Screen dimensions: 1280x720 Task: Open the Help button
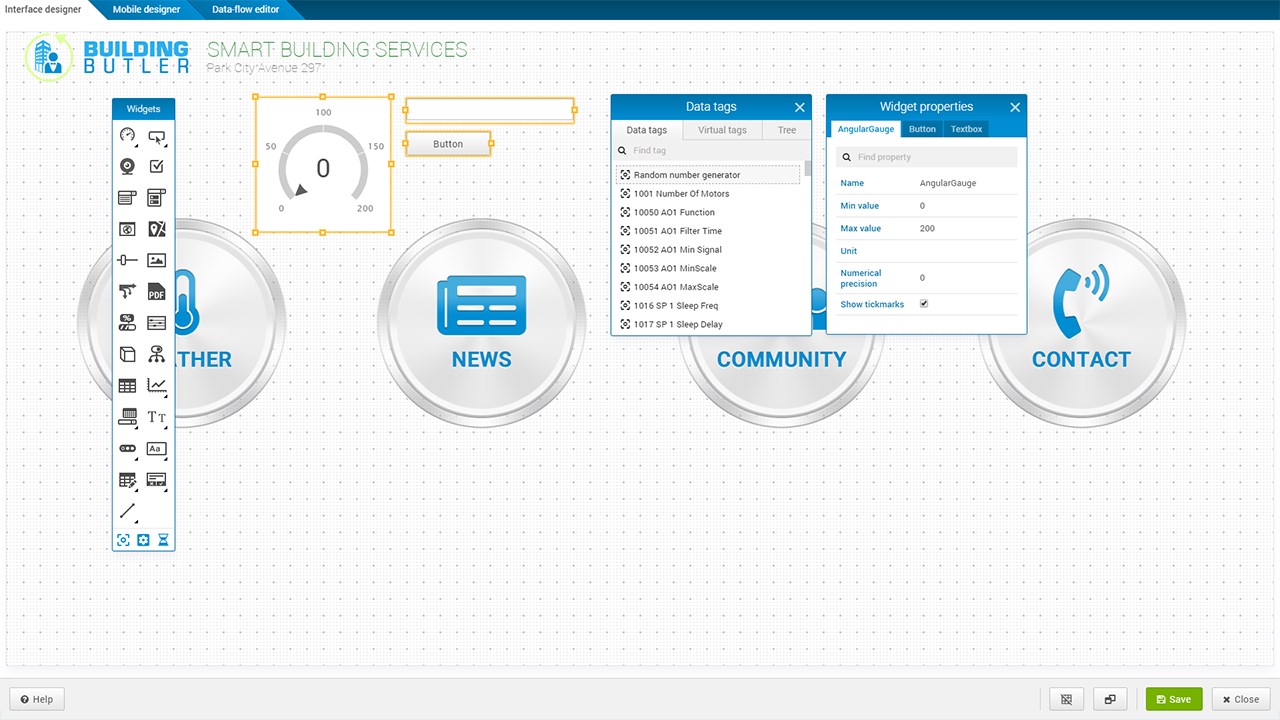(37, 699)
